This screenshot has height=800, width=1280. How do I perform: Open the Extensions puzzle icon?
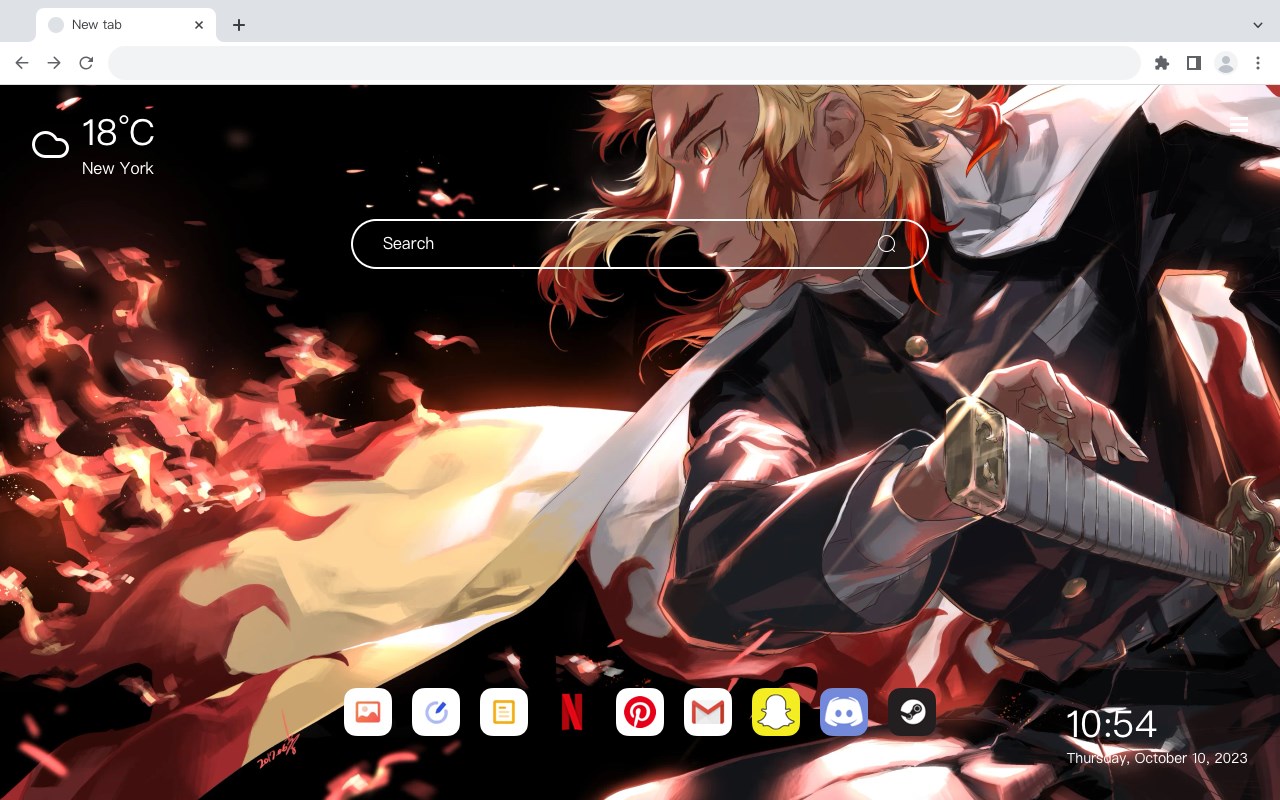(1161, 63)
